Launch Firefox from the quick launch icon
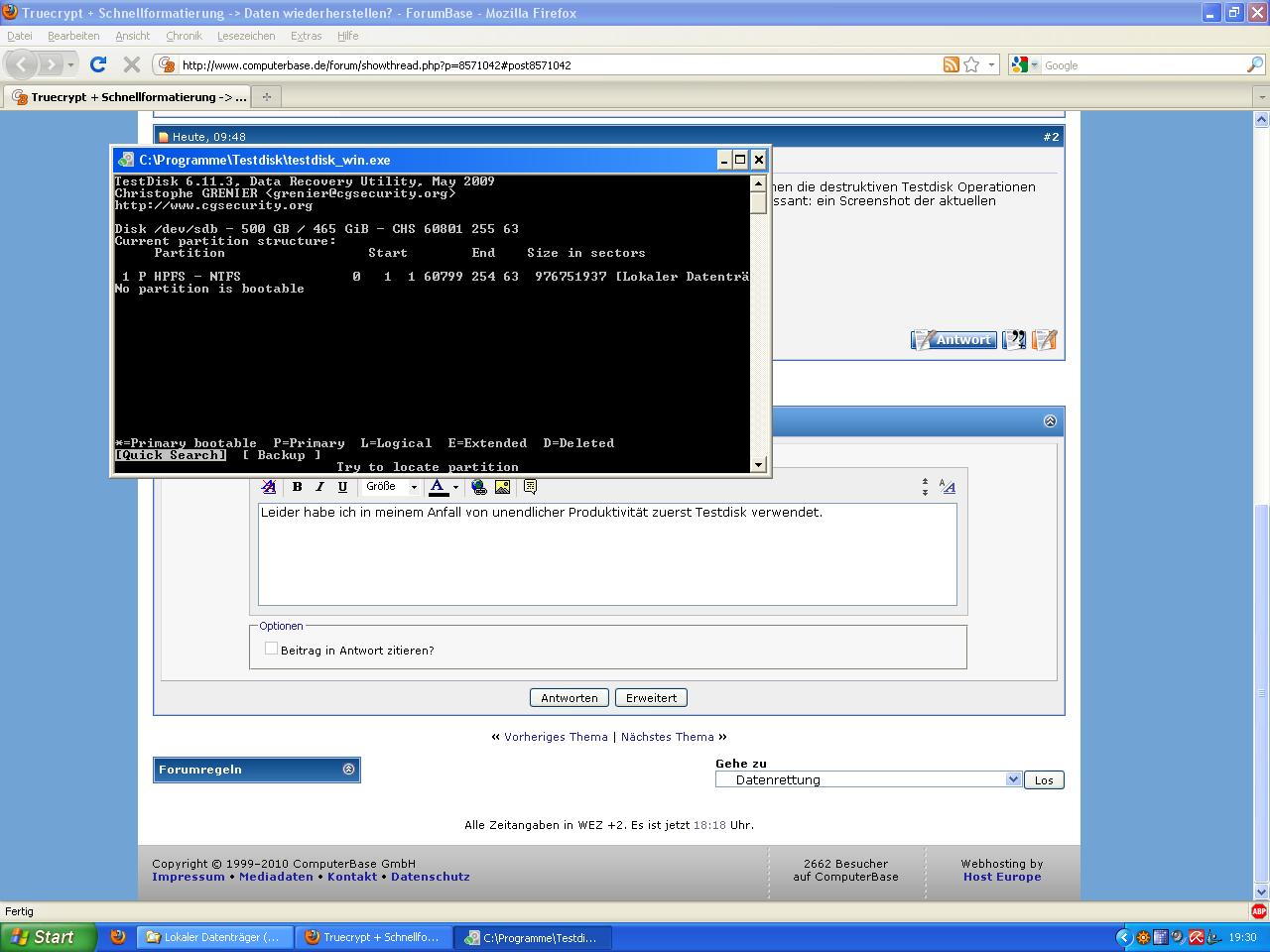 point(118,937)
